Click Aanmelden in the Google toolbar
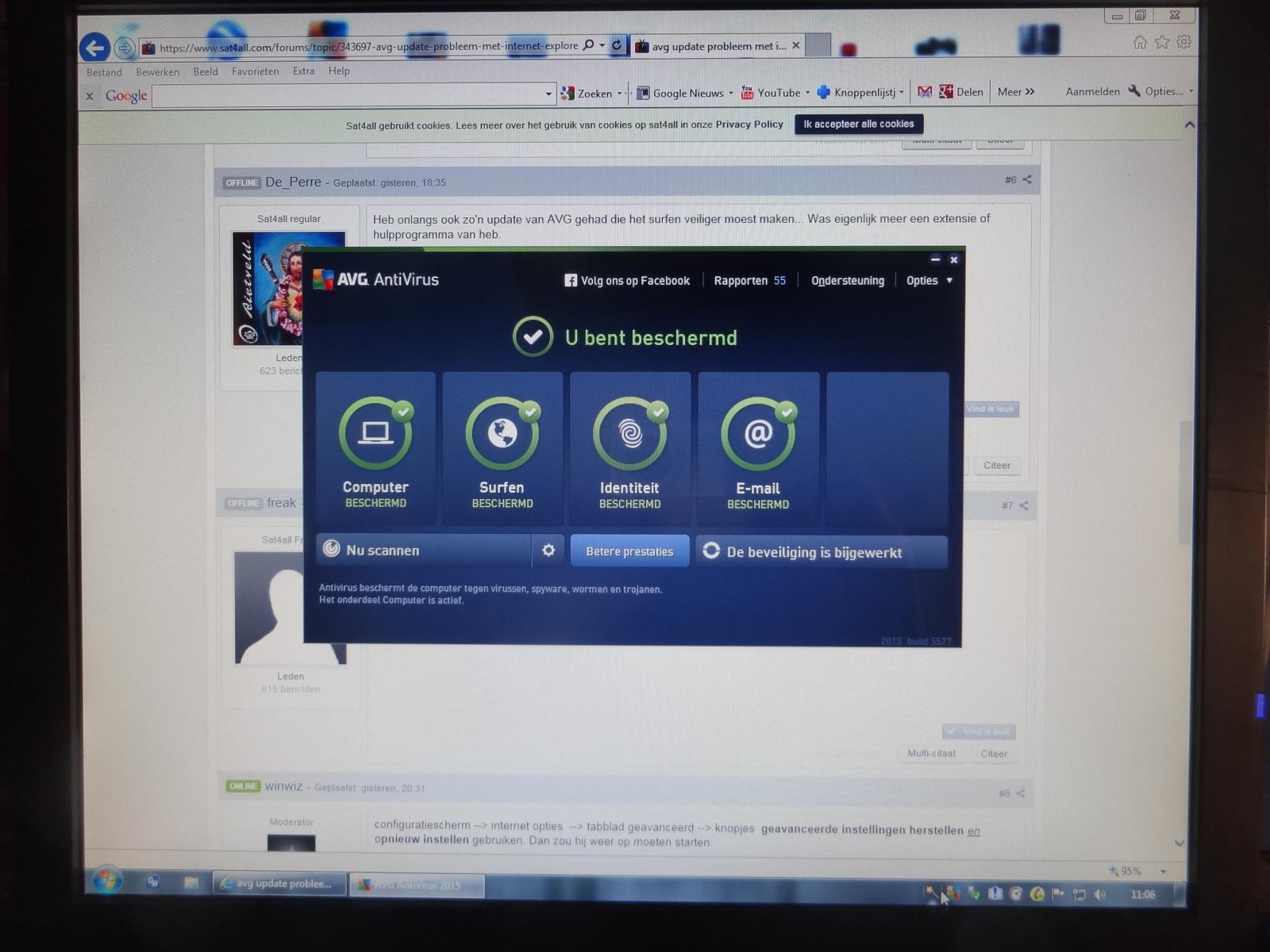 pos(1092,91)
